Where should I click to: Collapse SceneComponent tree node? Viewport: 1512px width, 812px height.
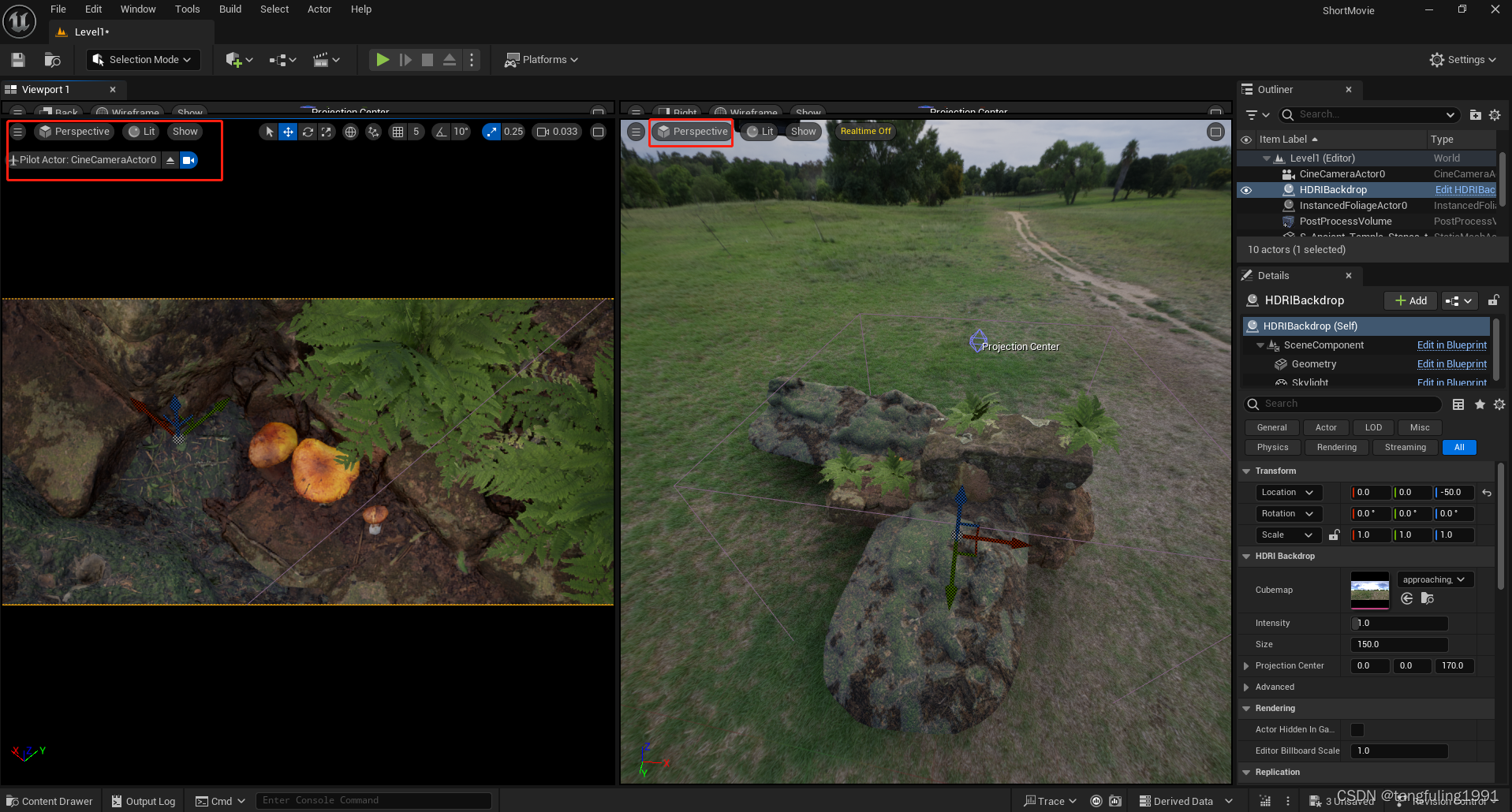(1260, 345)
